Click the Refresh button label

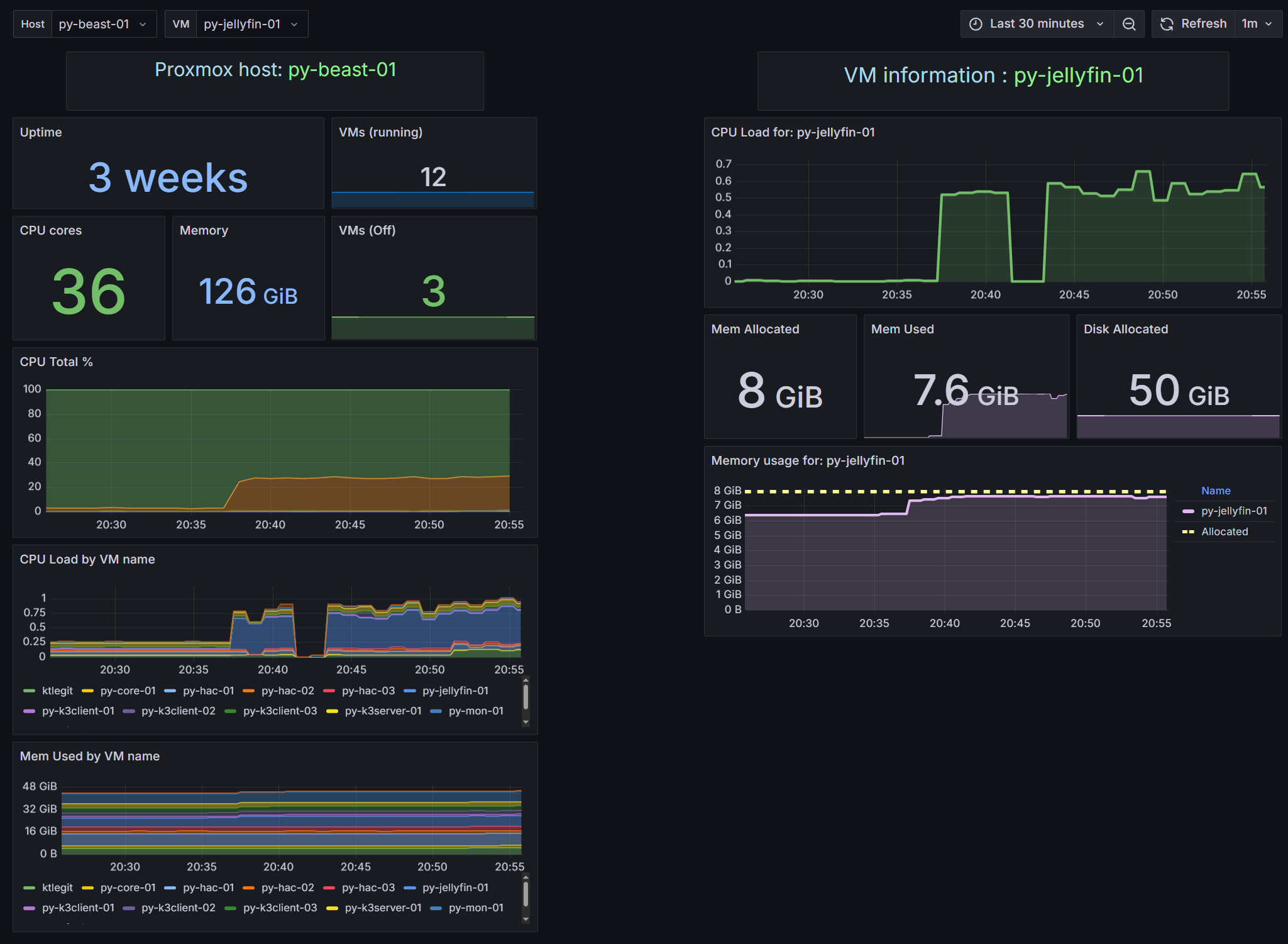pos(1203,24)
